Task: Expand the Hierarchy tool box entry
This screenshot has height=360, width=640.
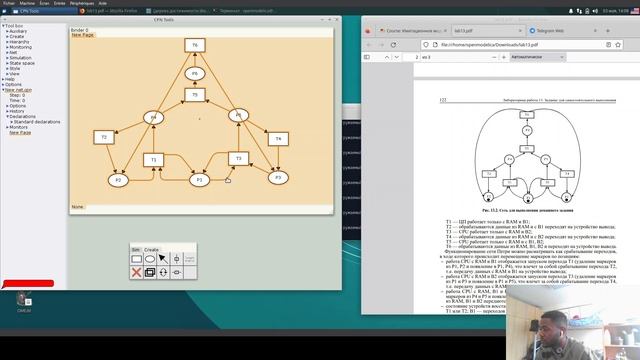Action: (x=7, y=42)
